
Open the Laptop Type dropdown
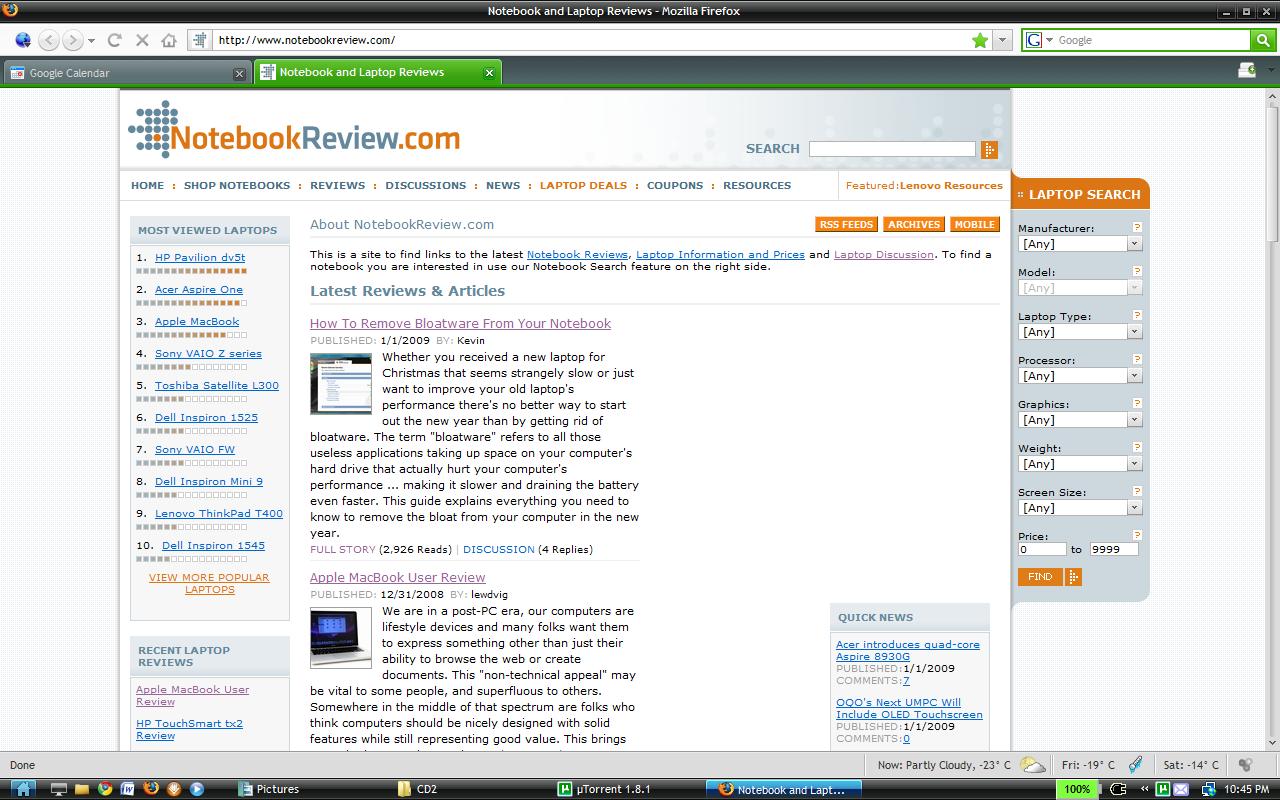pos(1080,332)
